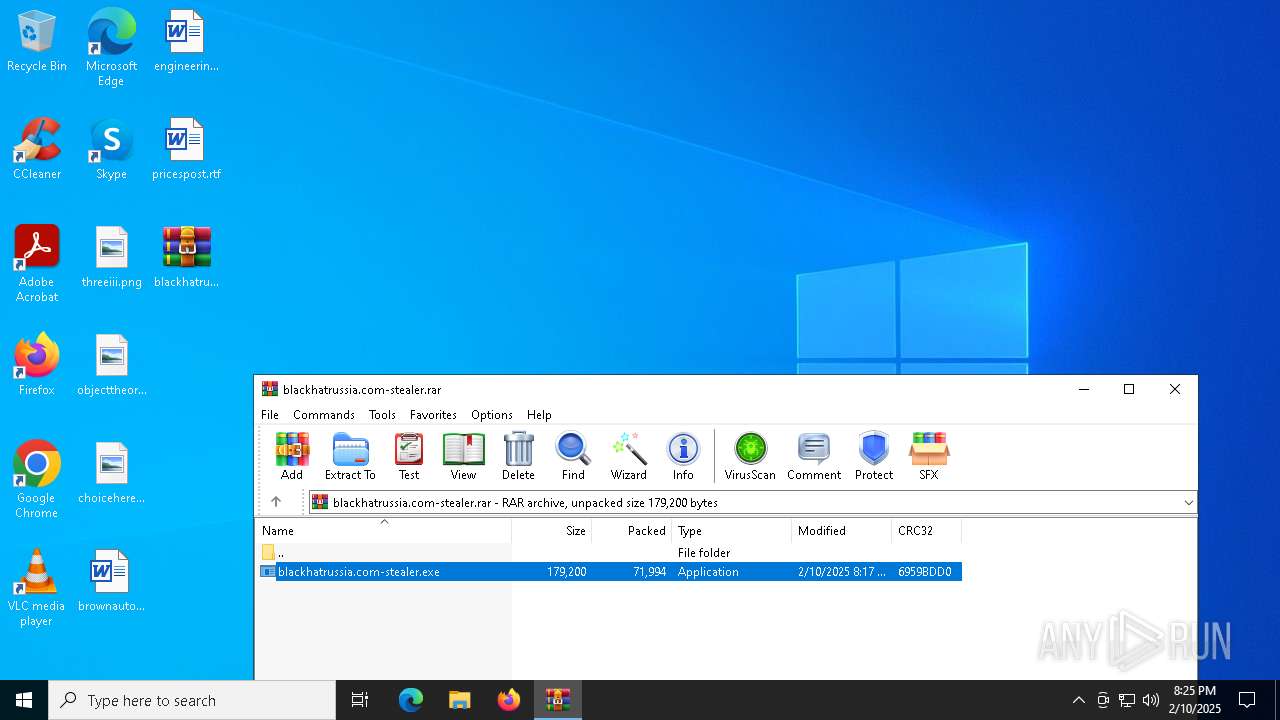Screen dimensions: 1280x720
Task: Click the Edge icon in taskbar
Action: [x=411, y=700]
